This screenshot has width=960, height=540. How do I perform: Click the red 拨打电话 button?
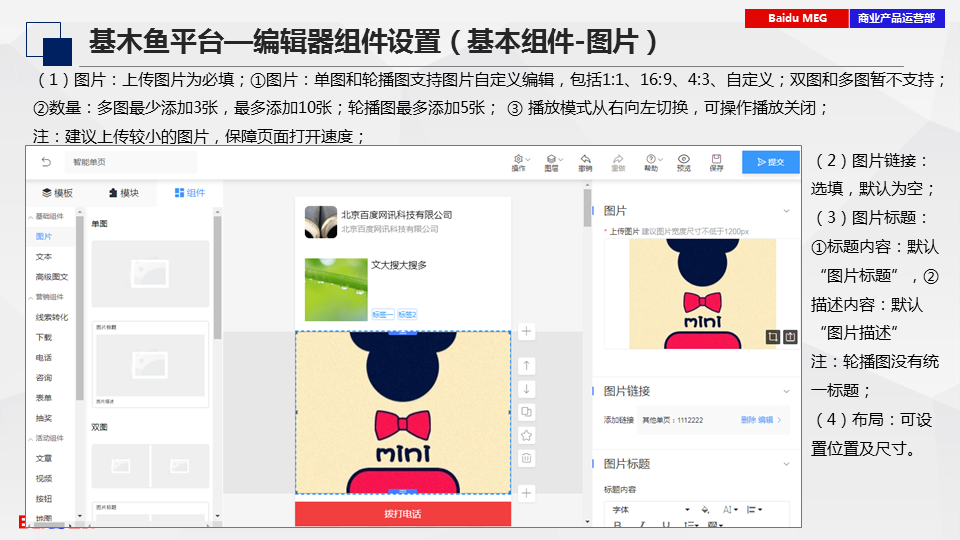point(403,514)
